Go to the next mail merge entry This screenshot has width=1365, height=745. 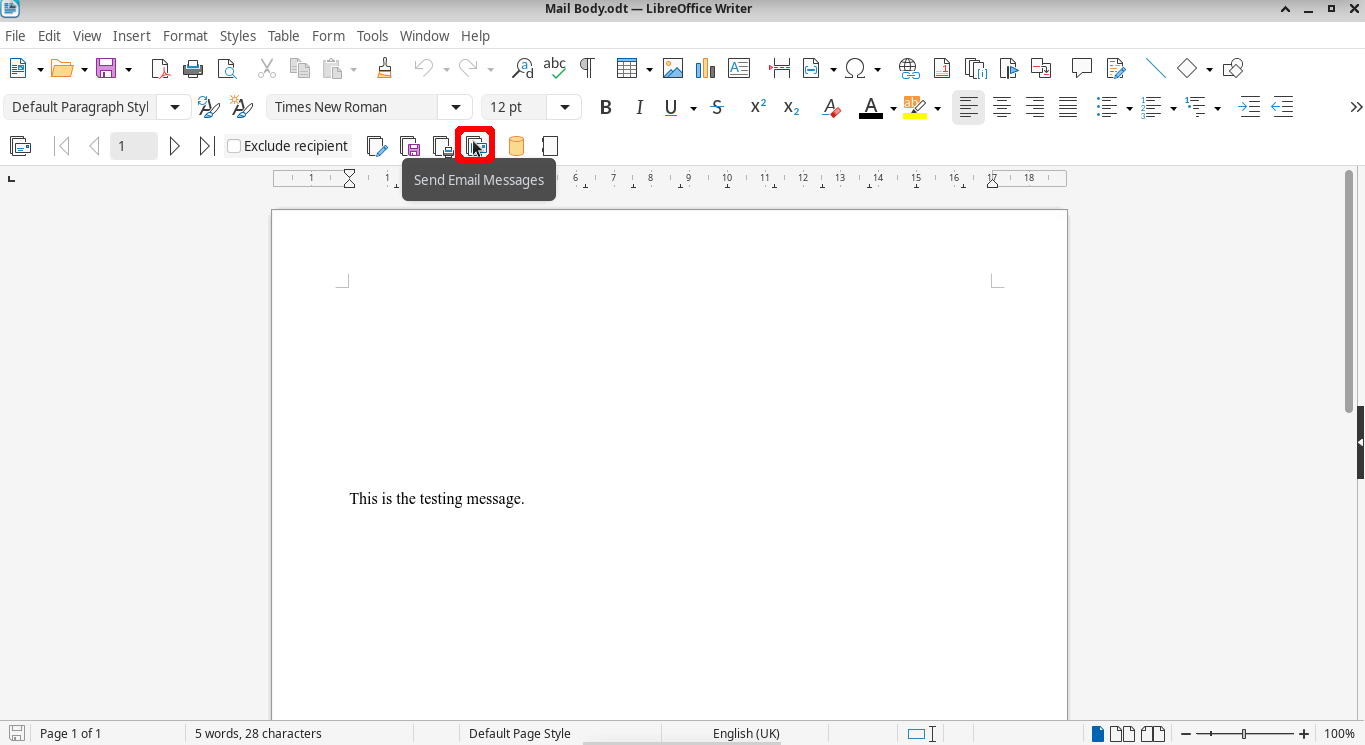[175, 146]
